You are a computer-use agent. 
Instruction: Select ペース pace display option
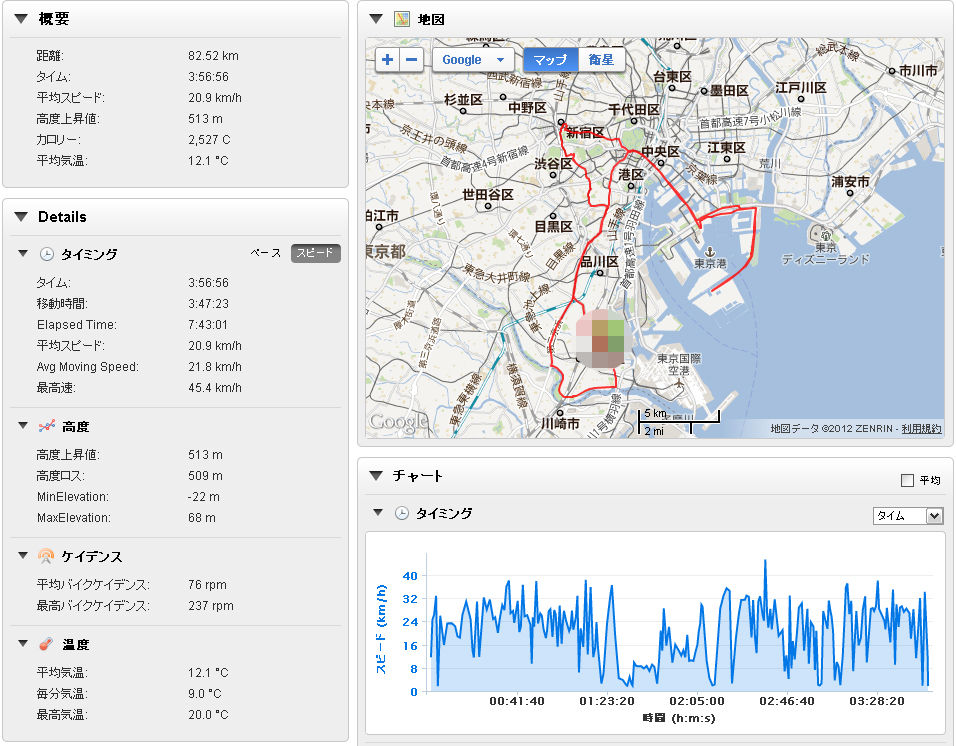(266, 253)
